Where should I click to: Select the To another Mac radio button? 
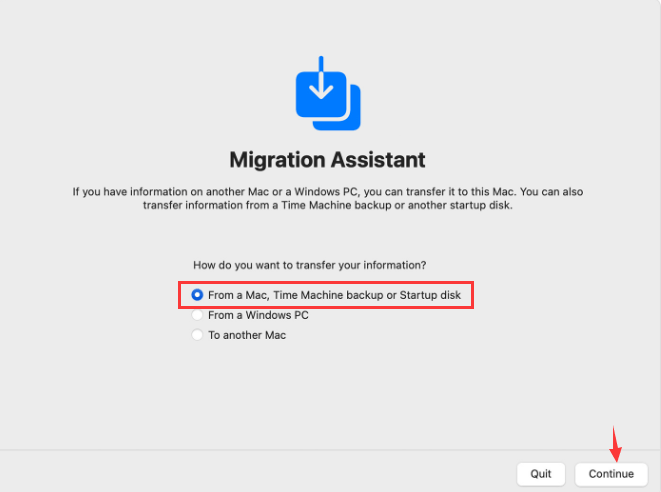197,335
